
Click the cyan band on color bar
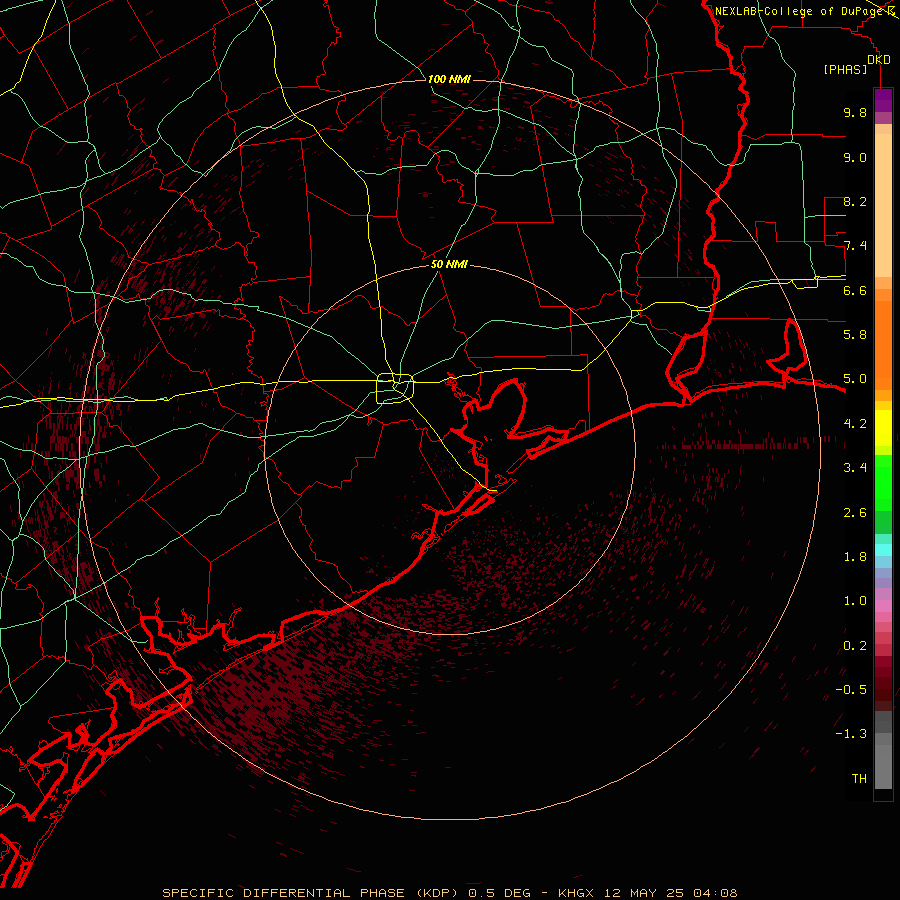883,550
